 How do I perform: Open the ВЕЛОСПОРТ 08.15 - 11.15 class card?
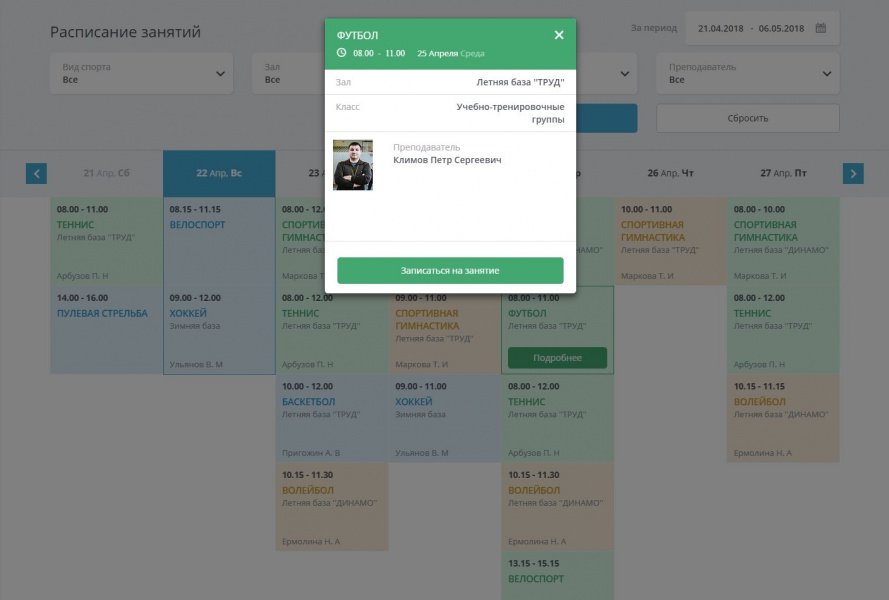[219, 240]
